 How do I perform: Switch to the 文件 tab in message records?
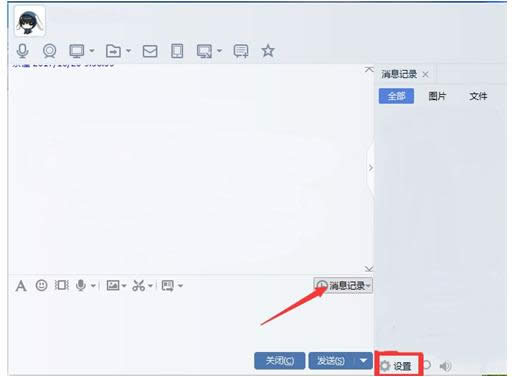[478, 96]
